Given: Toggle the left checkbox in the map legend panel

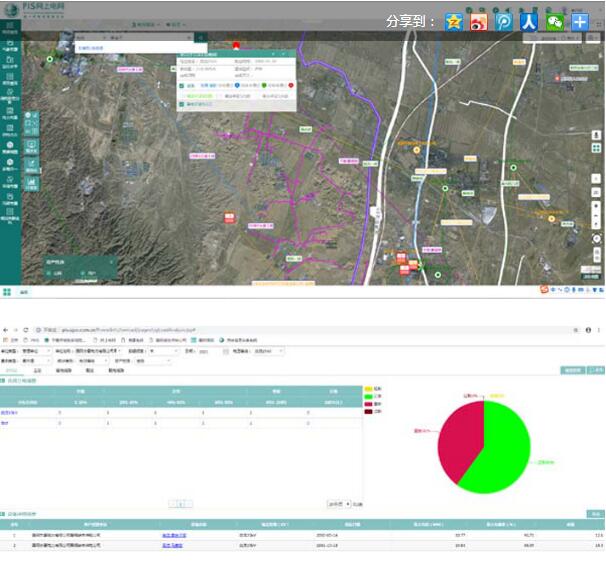Looking at the screenshot, I should coord(47,271).
